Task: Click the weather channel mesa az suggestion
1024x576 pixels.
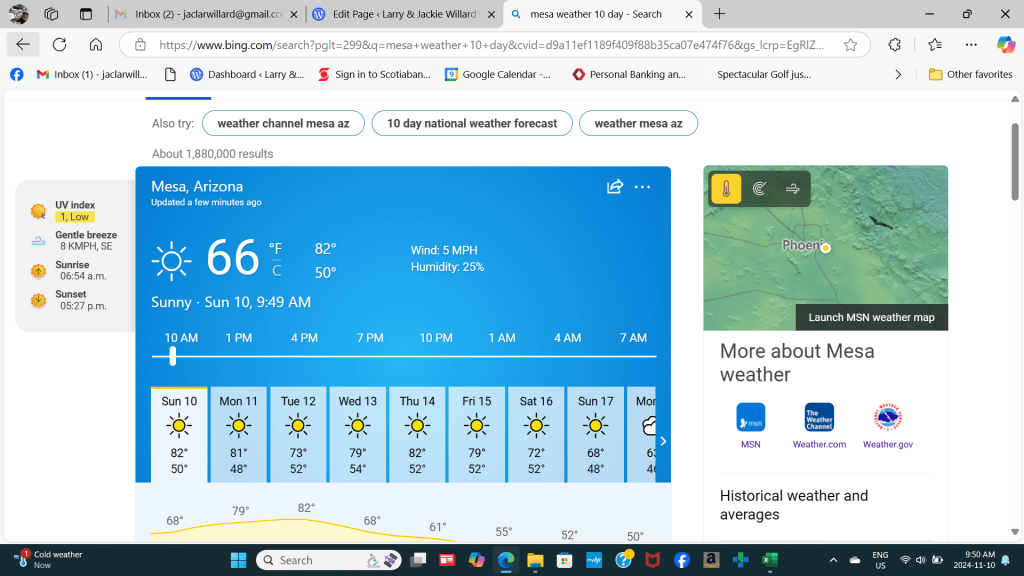Action: 283,123
